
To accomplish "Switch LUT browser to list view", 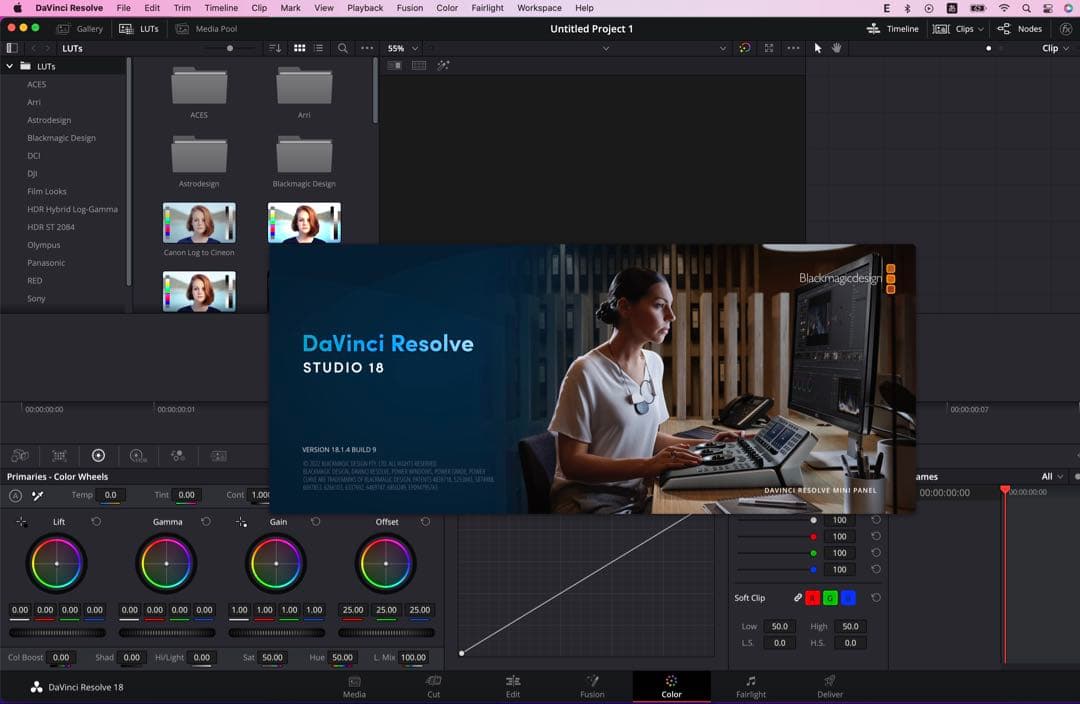I will click(x=319, y=48).
